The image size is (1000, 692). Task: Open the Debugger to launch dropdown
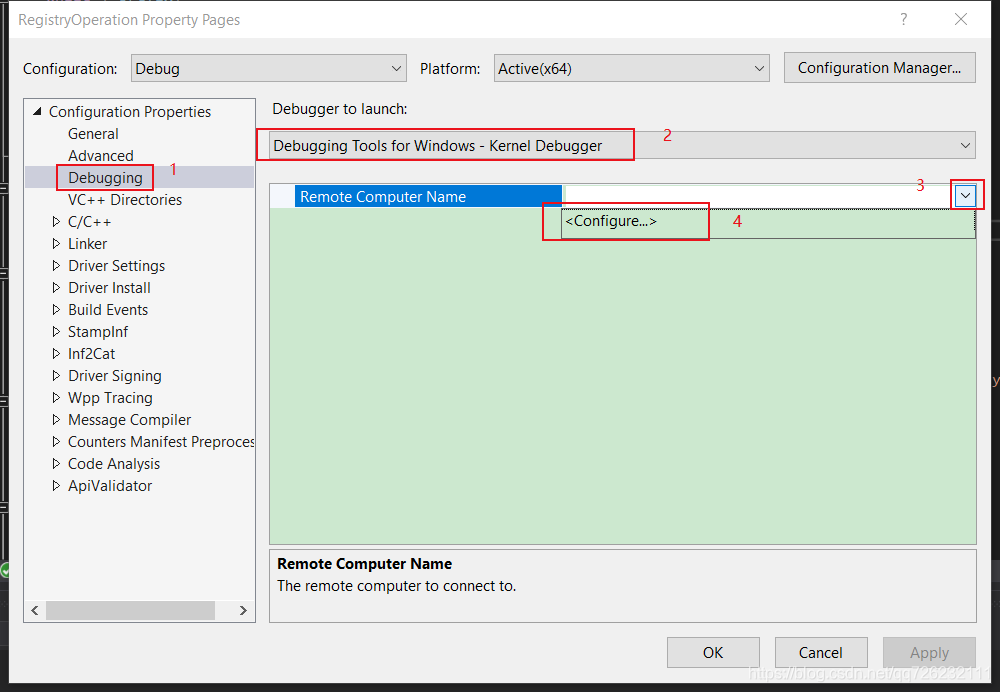622,145
